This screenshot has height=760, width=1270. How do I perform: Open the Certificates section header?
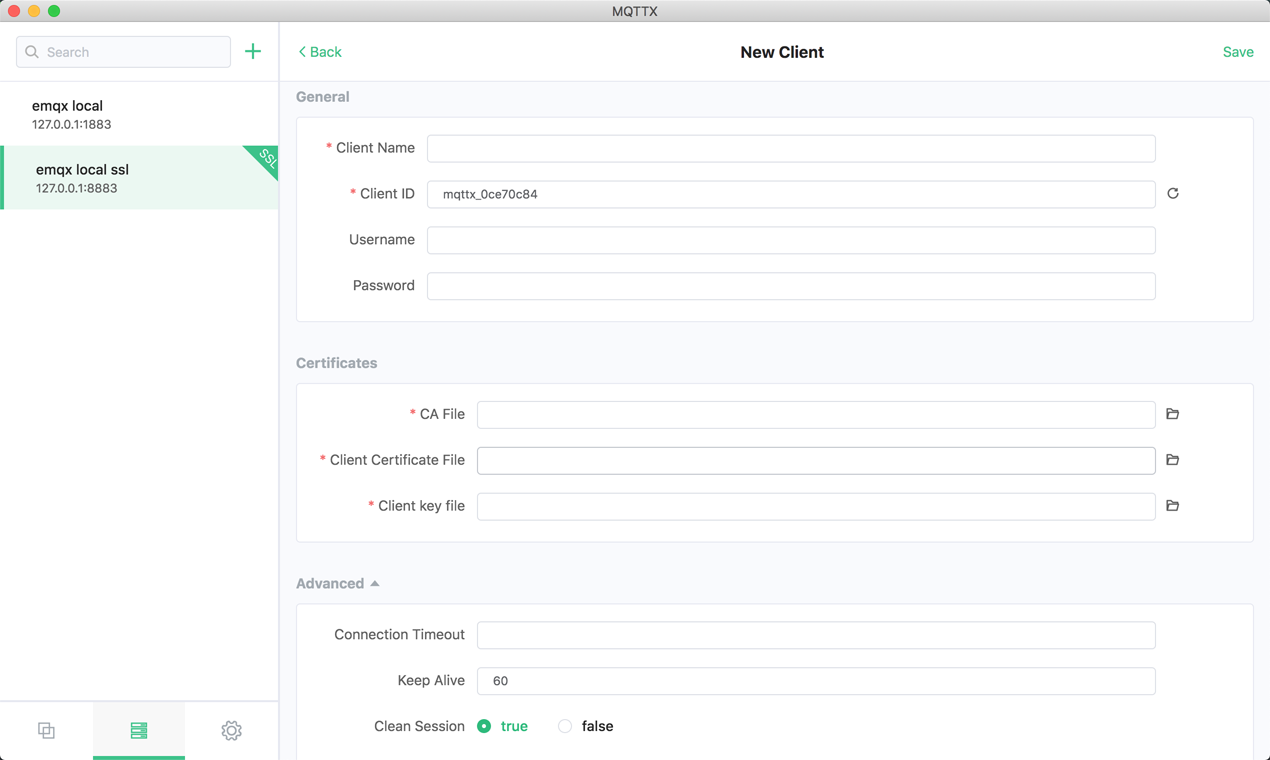click(336, 363)
